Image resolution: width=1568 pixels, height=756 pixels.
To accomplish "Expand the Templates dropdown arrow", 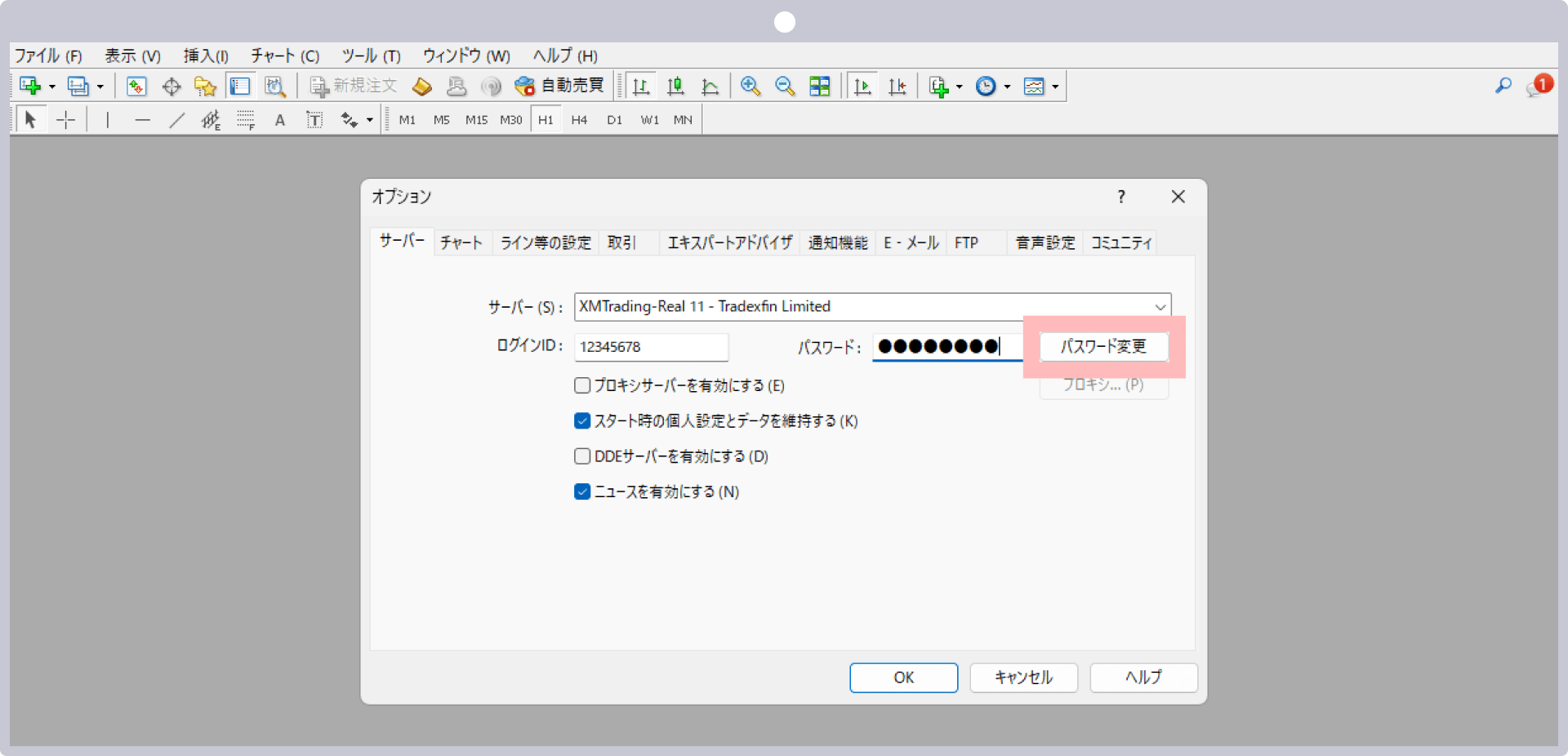I will (x=1055, y=87).
